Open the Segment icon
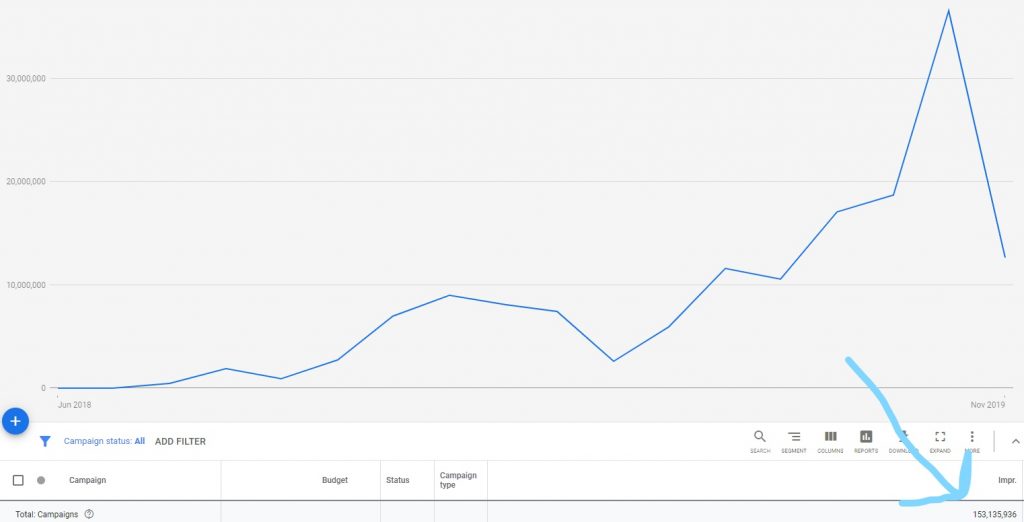 (x=793, y=441)
